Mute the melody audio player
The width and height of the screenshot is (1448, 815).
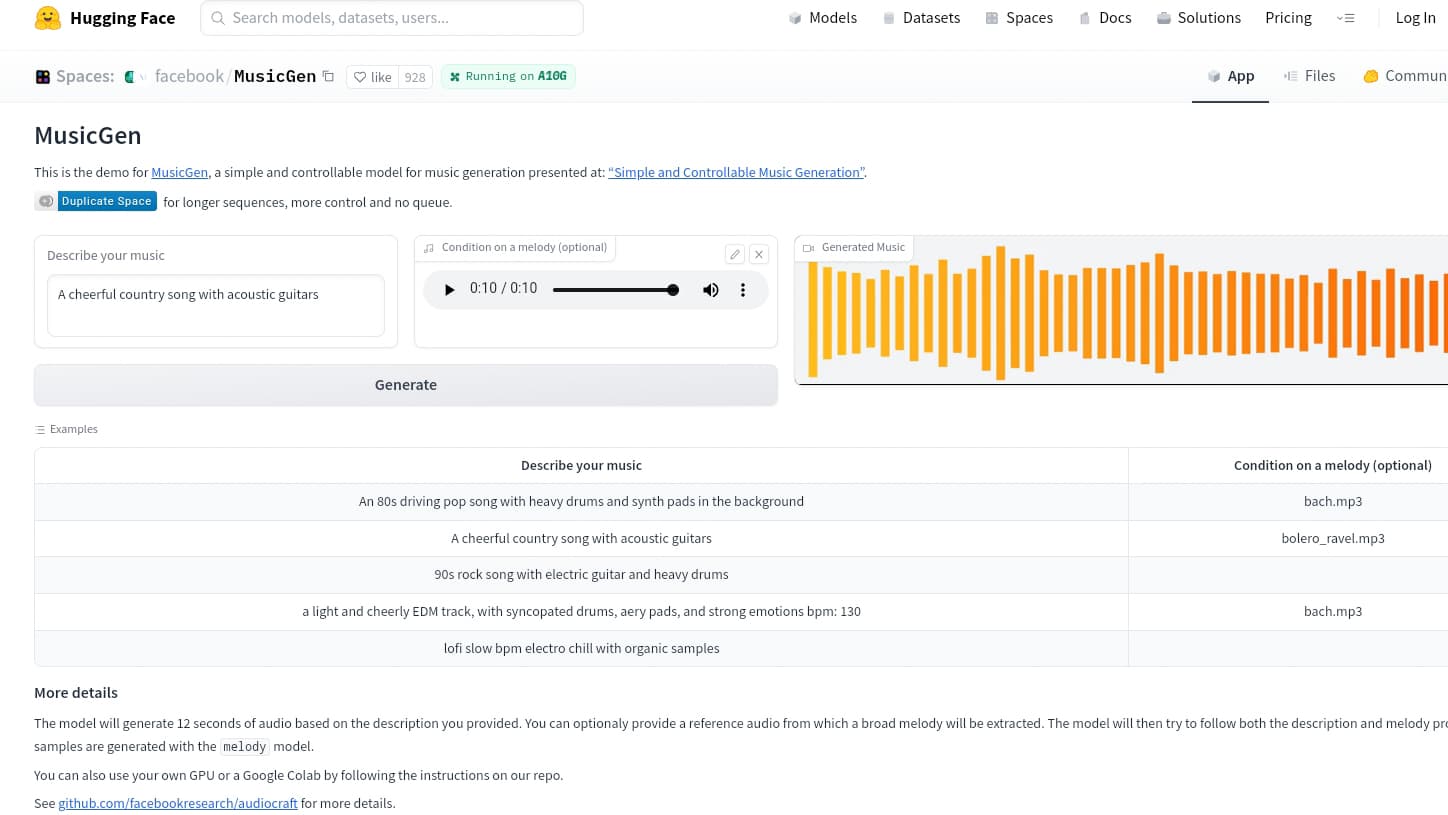(711, 289)
